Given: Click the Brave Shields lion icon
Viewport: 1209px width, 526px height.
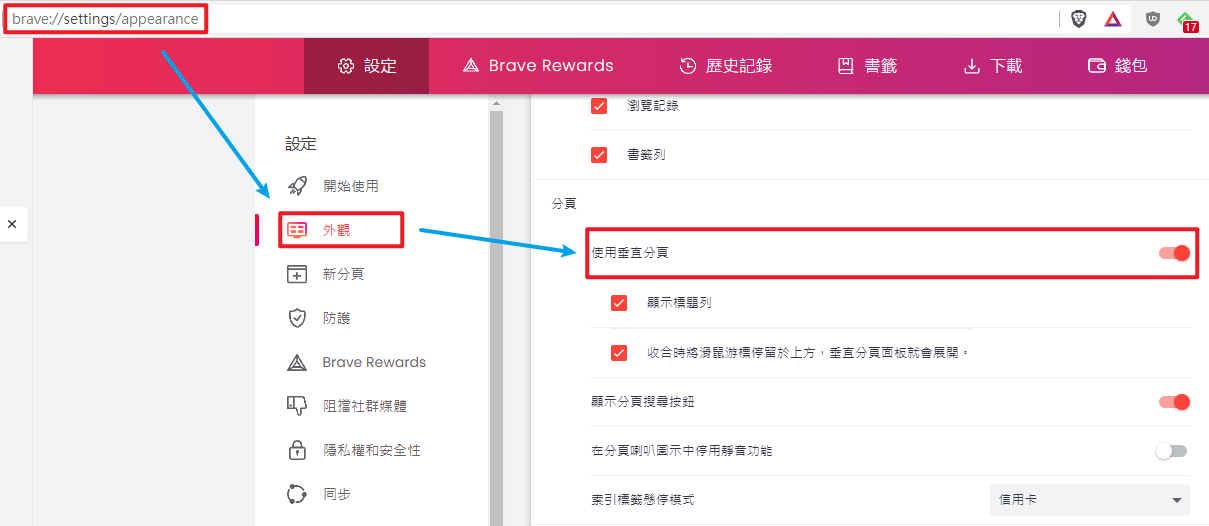Looking at the screenshot, I should pos(1079,19).
